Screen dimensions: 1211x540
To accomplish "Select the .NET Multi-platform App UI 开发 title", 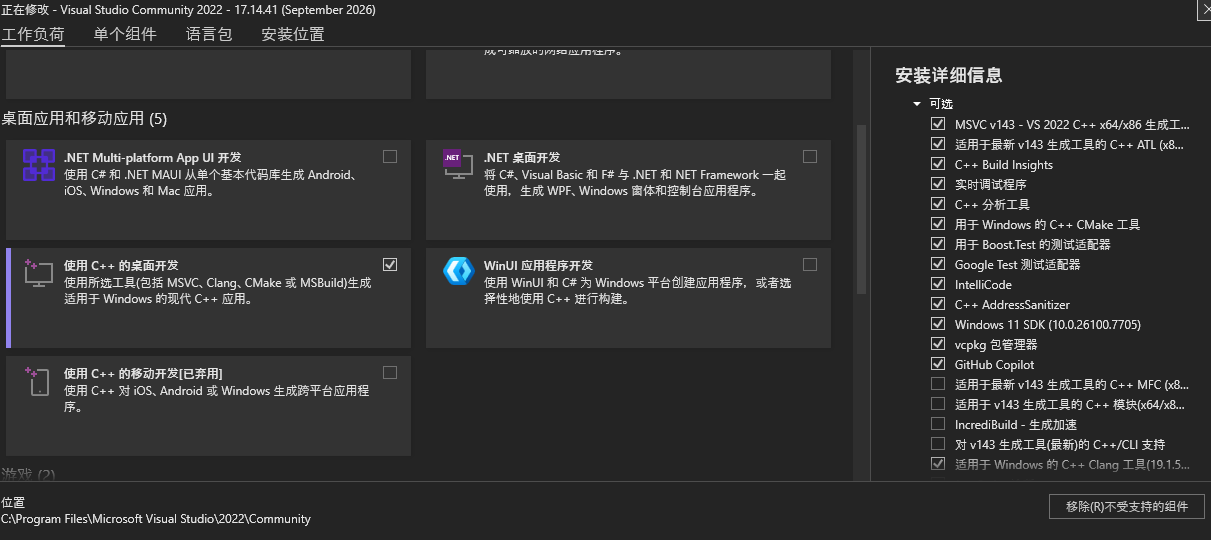I will pyautogui.click(x=153, y=157).
